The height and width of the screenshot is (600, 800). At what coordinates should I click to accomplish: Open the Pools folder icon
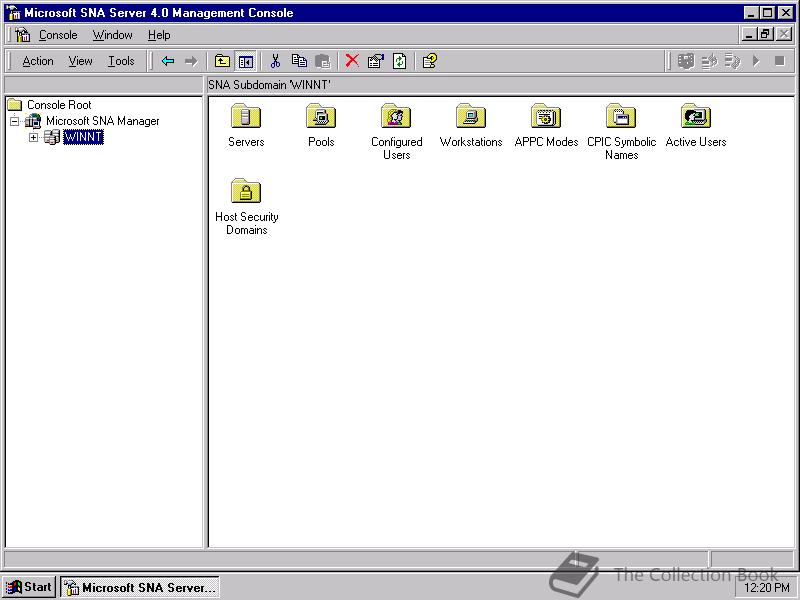click(x=321, y=116)
